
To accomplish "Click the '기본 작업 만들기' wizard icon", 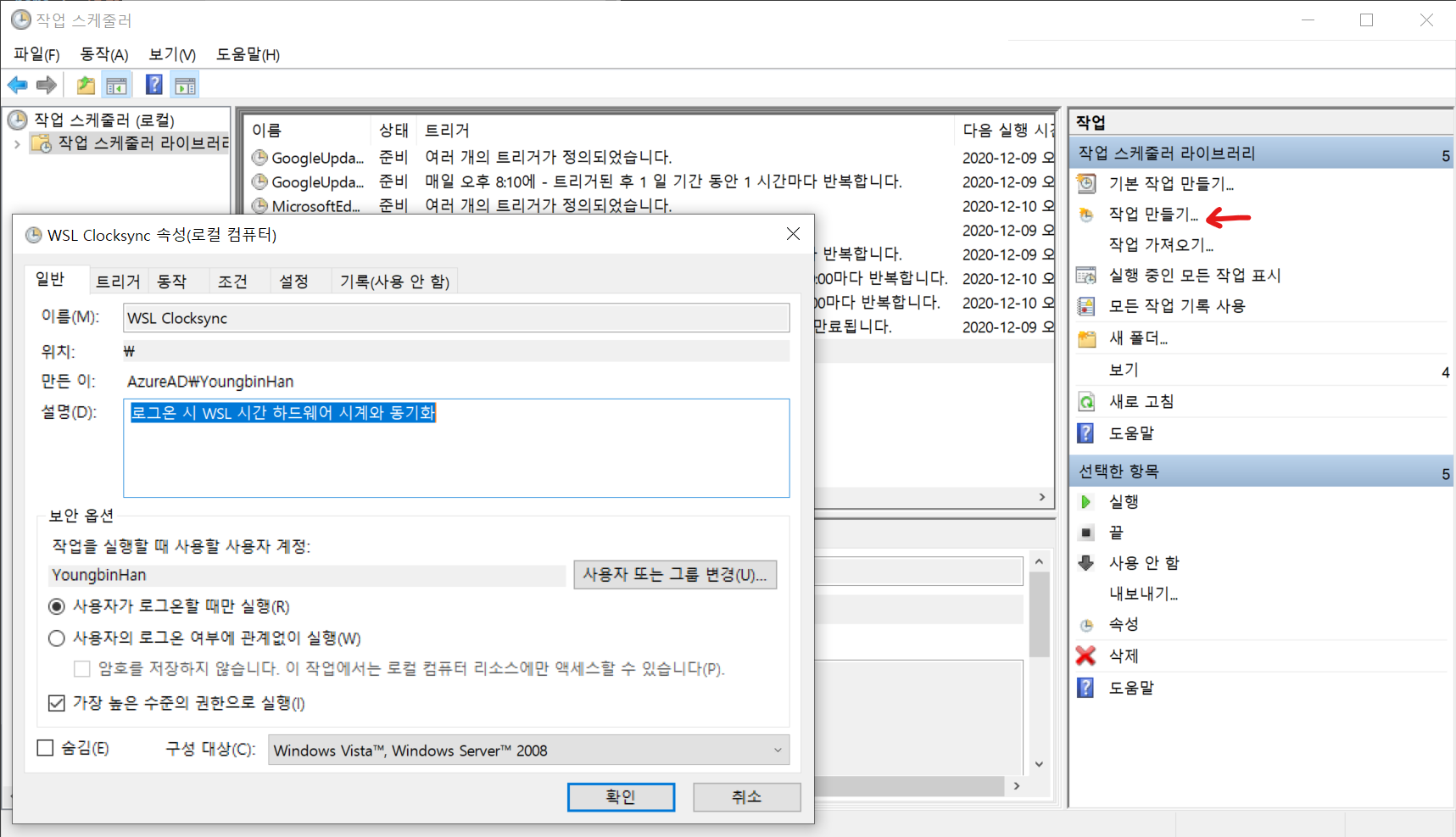I will coord(1086,183).
